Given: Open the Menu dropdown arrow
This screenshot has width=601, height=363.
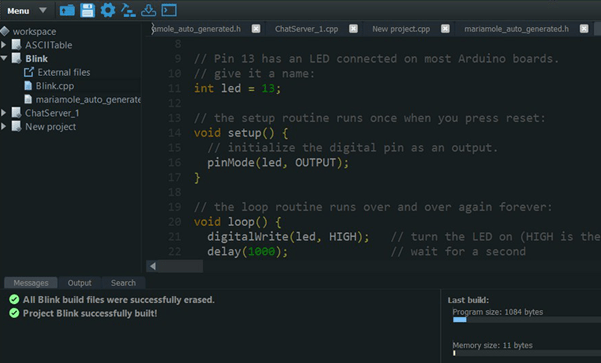Looking at the screenshot, I should click(43, 10).
